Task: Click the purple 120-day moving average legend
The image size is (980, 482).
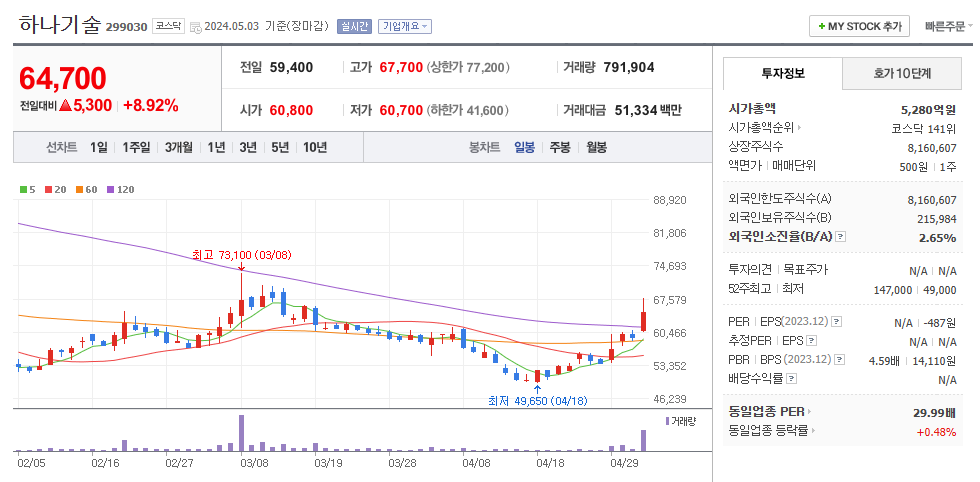Action: [x=121, y=189]
